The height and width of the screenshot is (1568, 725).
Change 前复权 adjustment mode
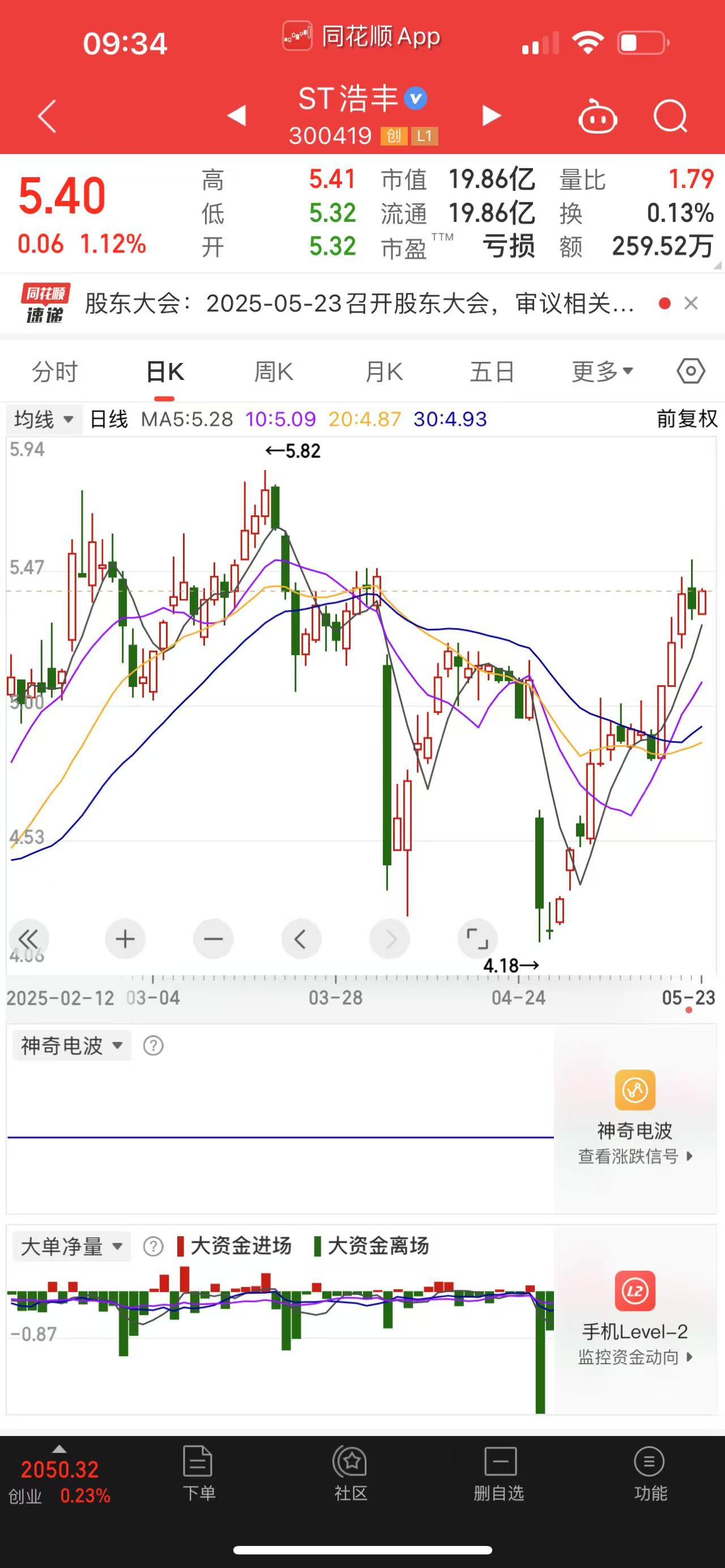(x=686, y=419)
